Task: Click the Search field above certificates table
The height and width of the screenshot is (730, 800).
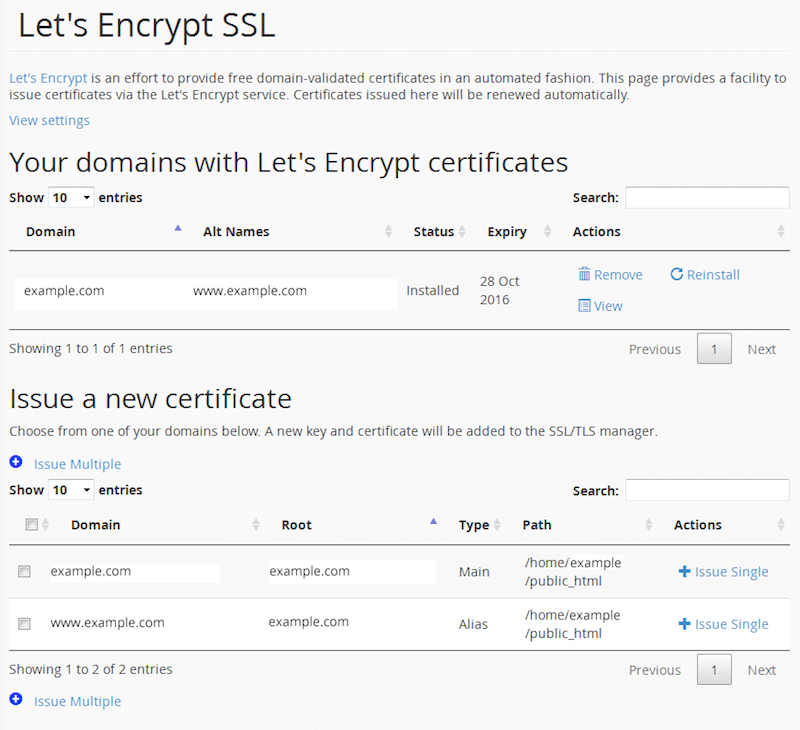Action: coord(706,198)
